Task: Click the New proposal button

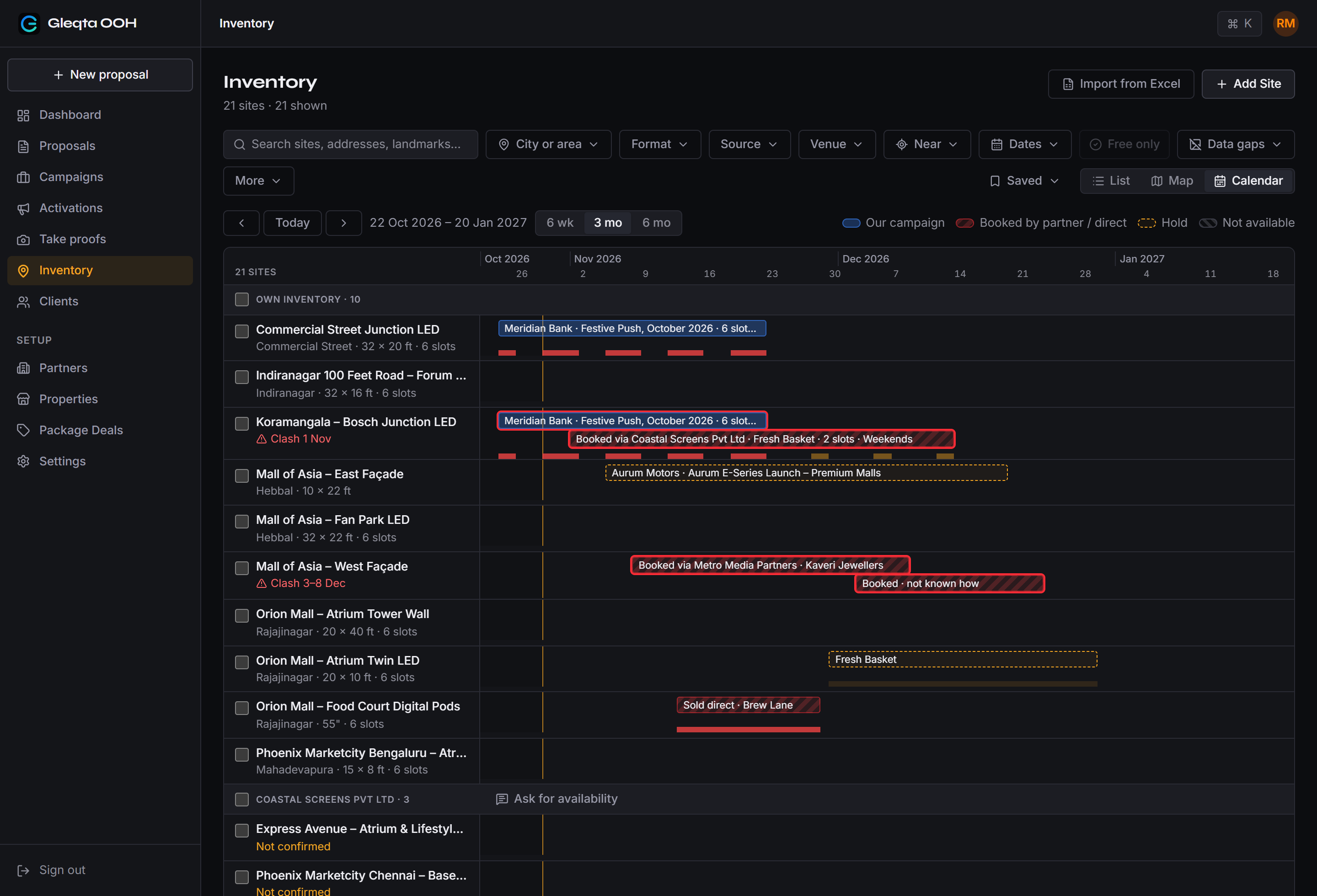Action: [x=100, y=75]
